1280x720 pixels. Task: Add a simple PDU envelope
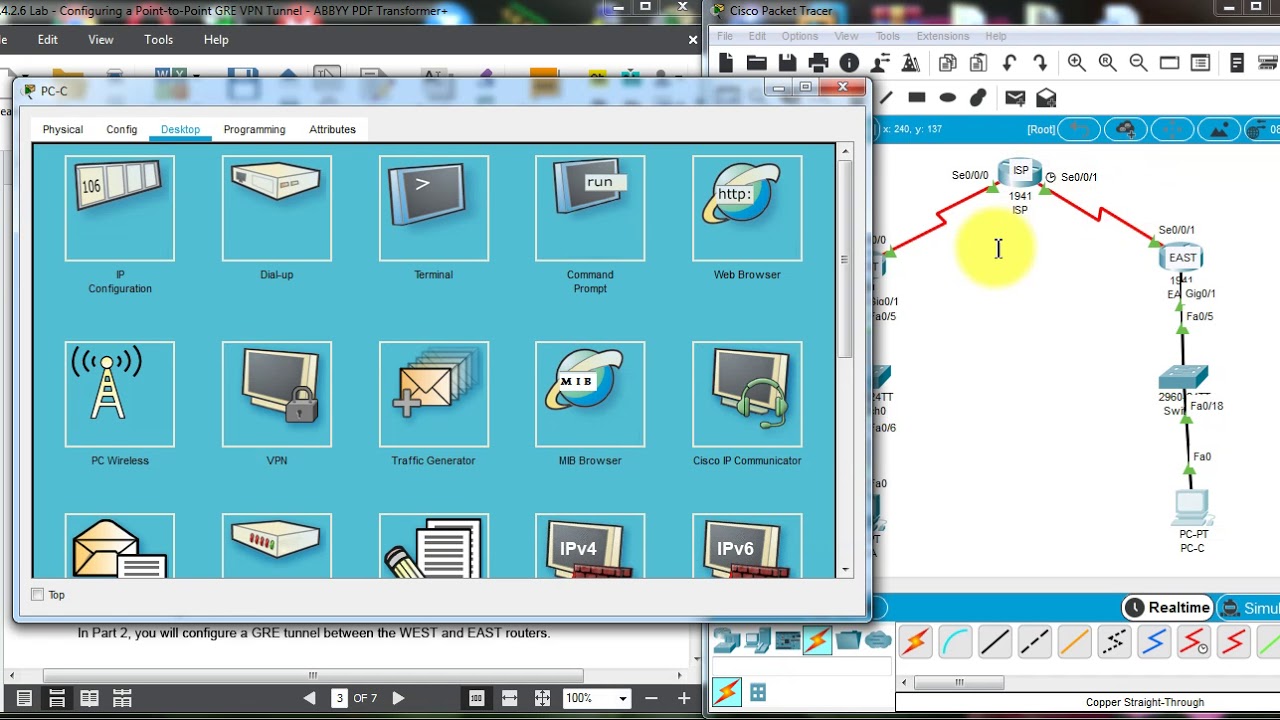(x=1015, y=98)
